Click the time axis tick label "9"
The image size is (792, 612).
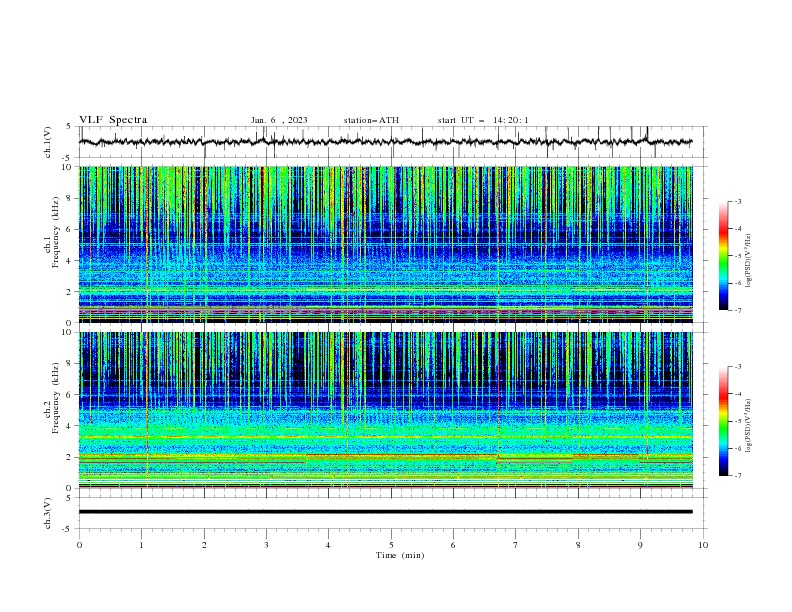pyautogui.click(x=640, y=545)
